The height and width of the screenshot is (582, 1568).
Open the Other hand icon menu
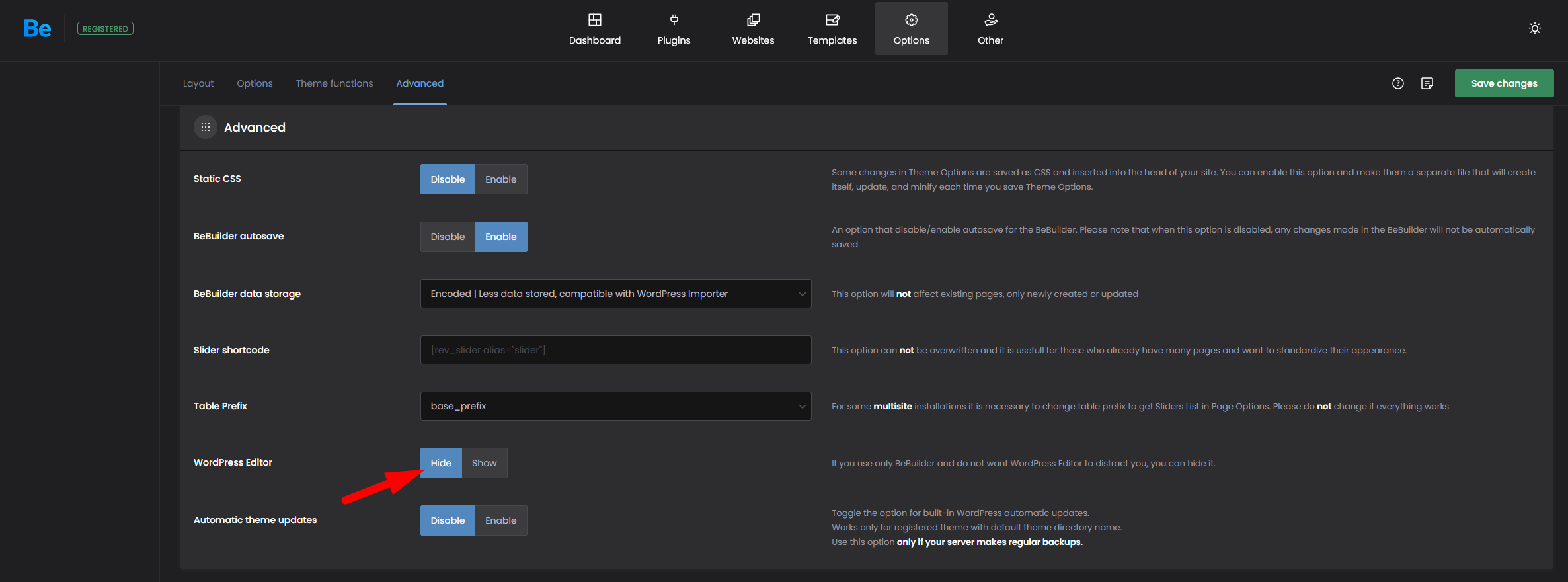click(990, 20)
